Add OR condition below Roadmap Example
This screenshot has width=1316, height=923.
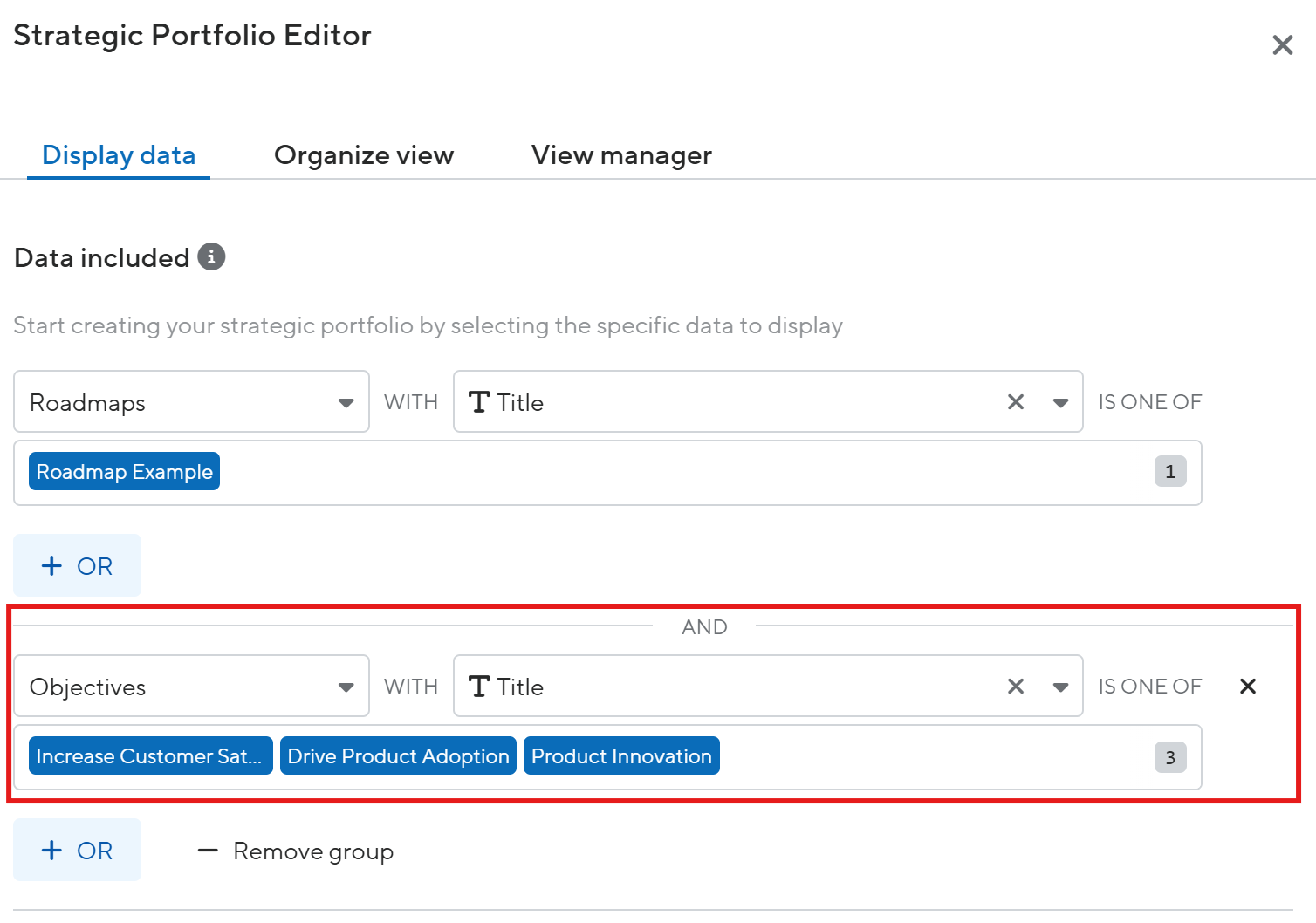point(77,566)
